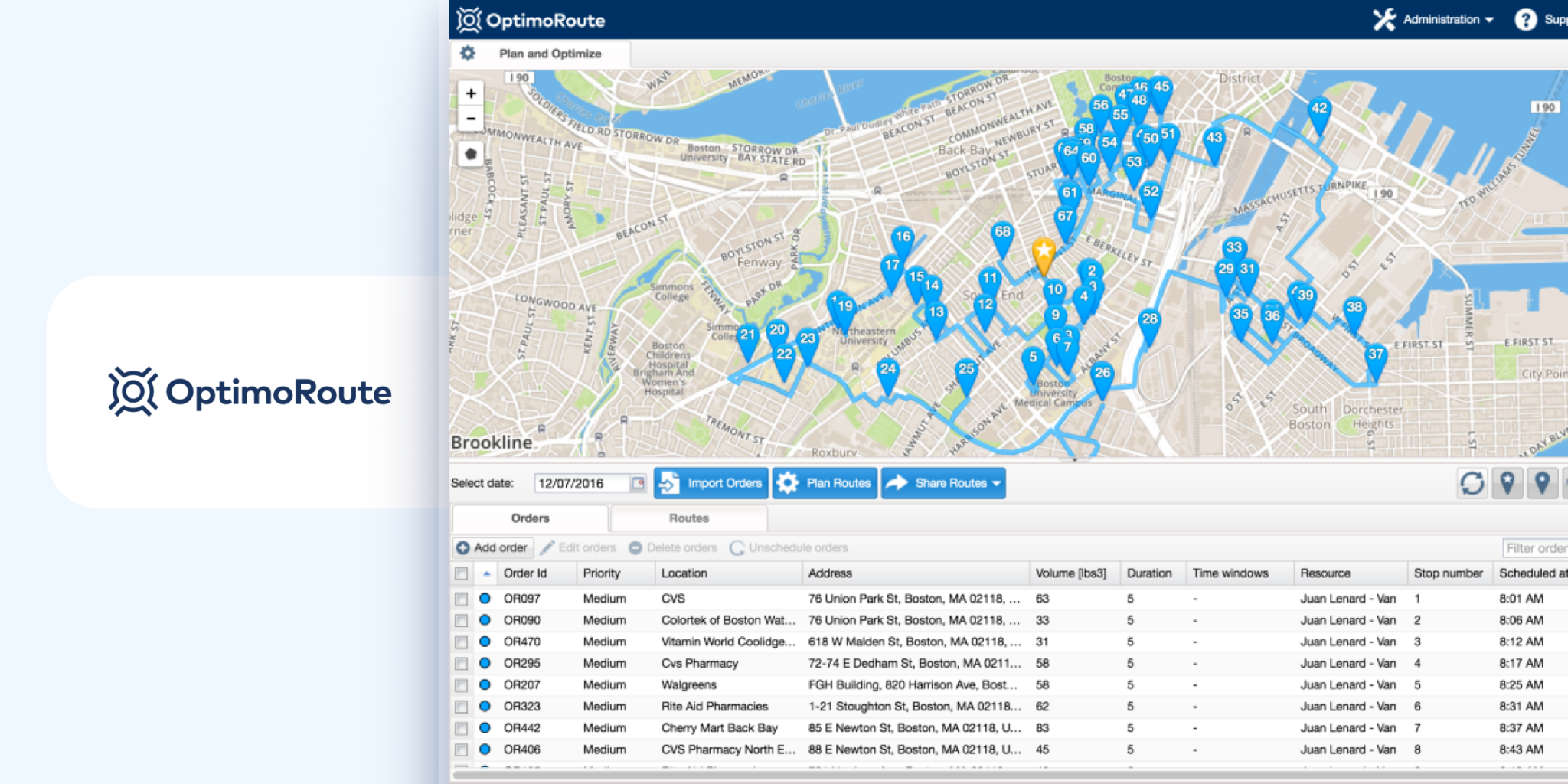Image resolution: width=1568 pixels, height=784 pixels.
Task: Zoom out on the map
Action: pyautogui.click(x=471, y=119)
